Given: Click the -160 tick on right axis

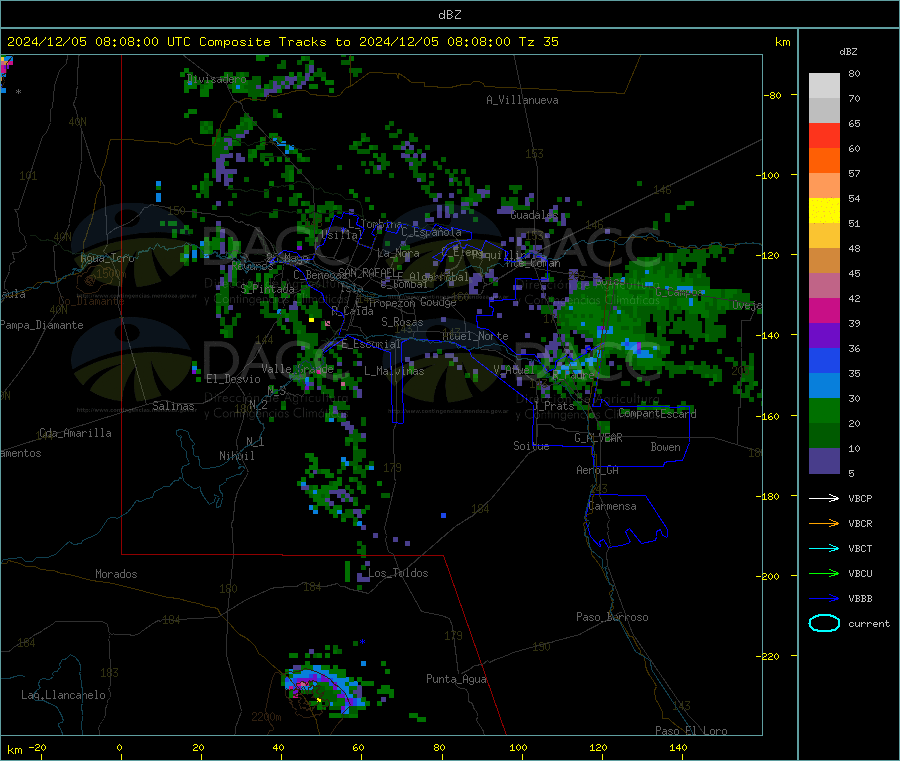Looking at the screenshot, I should click(x=768, y=416).
